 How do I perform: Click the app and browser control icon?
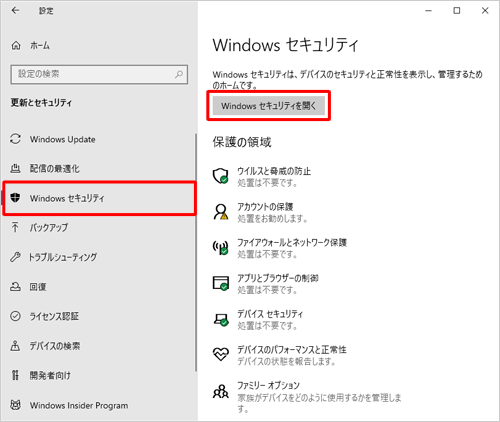[220, 283]
